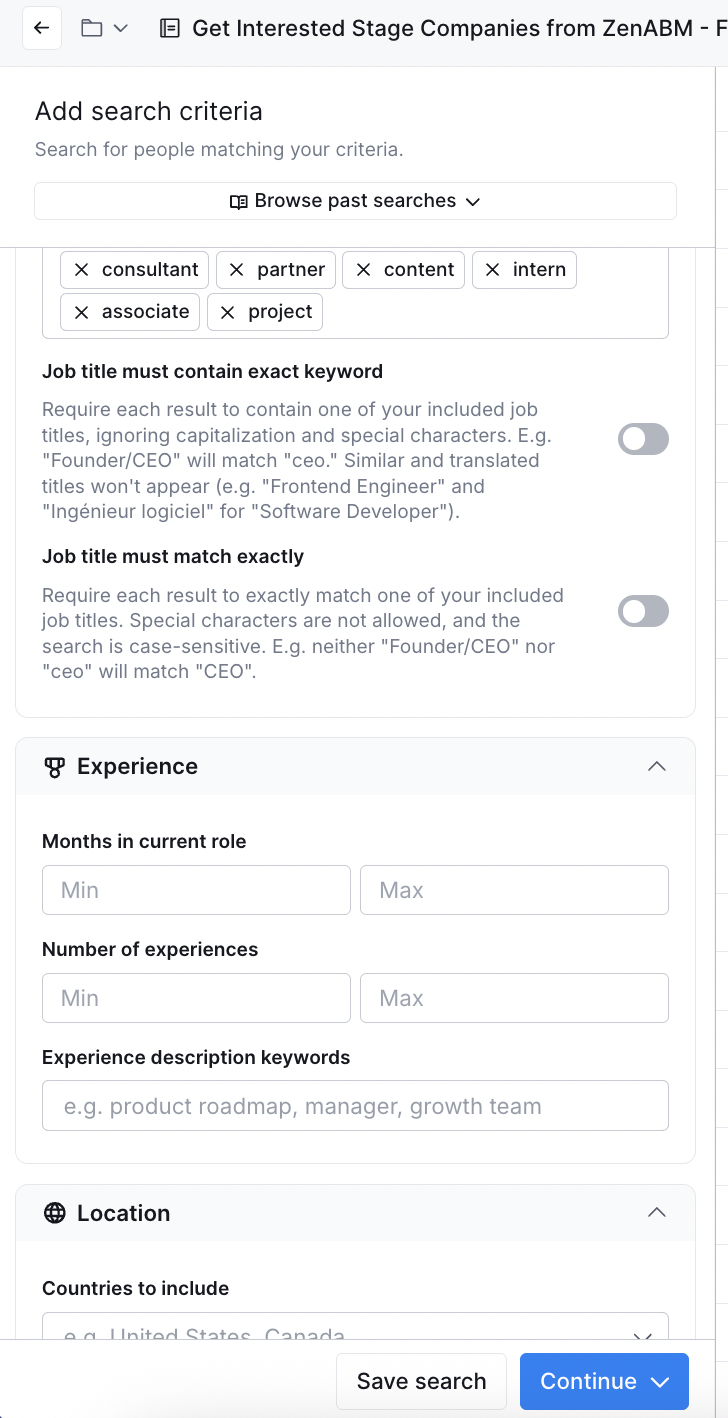This screenshot has width=728, height=1418.
Task: Click the Continue button
Action: pos(604,1381)
